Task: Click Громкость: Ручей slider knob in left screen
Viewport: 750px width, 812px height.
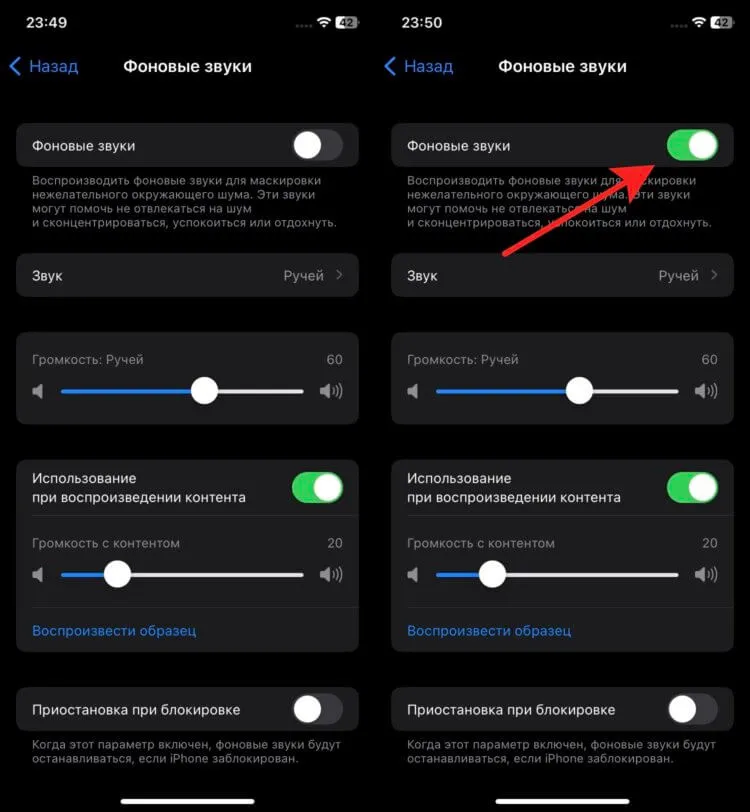Action: point(204,391)
